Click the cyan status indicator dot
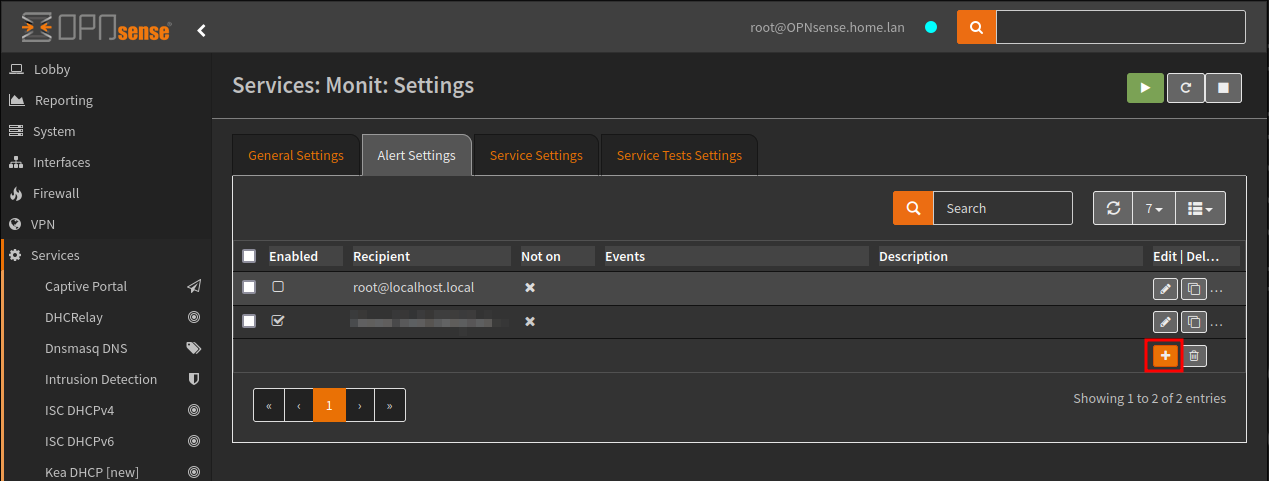Image resolution: width=1269 pixels, height=481 pixels. point(931,28)
